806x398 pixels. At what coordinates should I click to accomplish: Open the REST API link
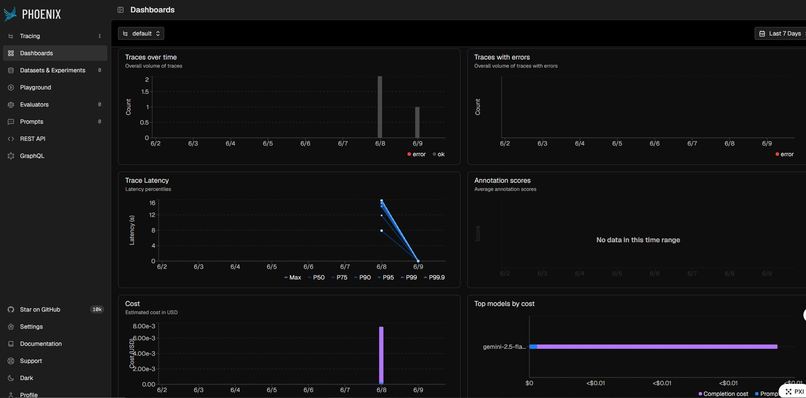point(55,139)
